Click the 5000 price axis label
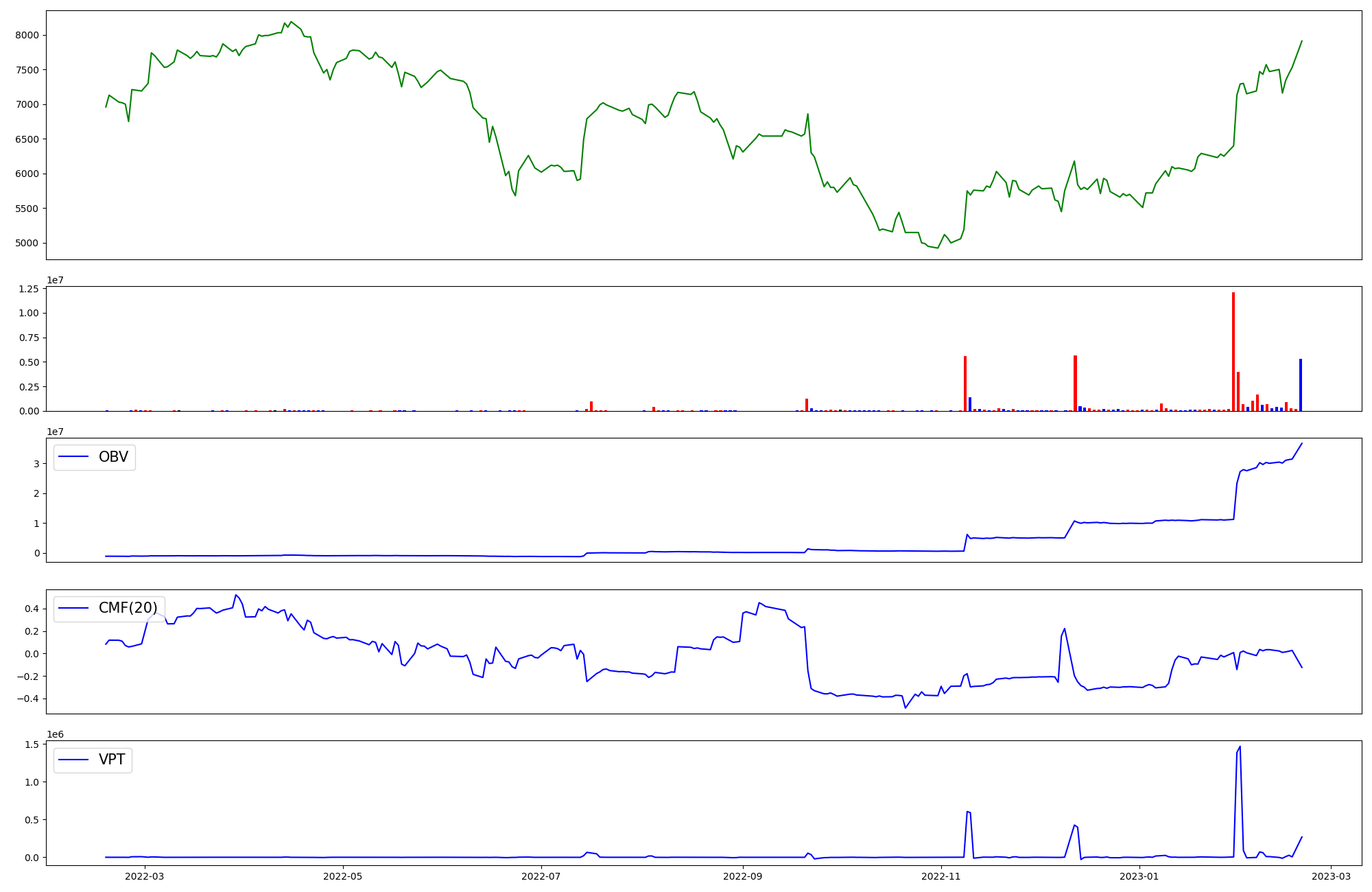This screenshot has width=1372, height=892. click(x=27, y=243)
